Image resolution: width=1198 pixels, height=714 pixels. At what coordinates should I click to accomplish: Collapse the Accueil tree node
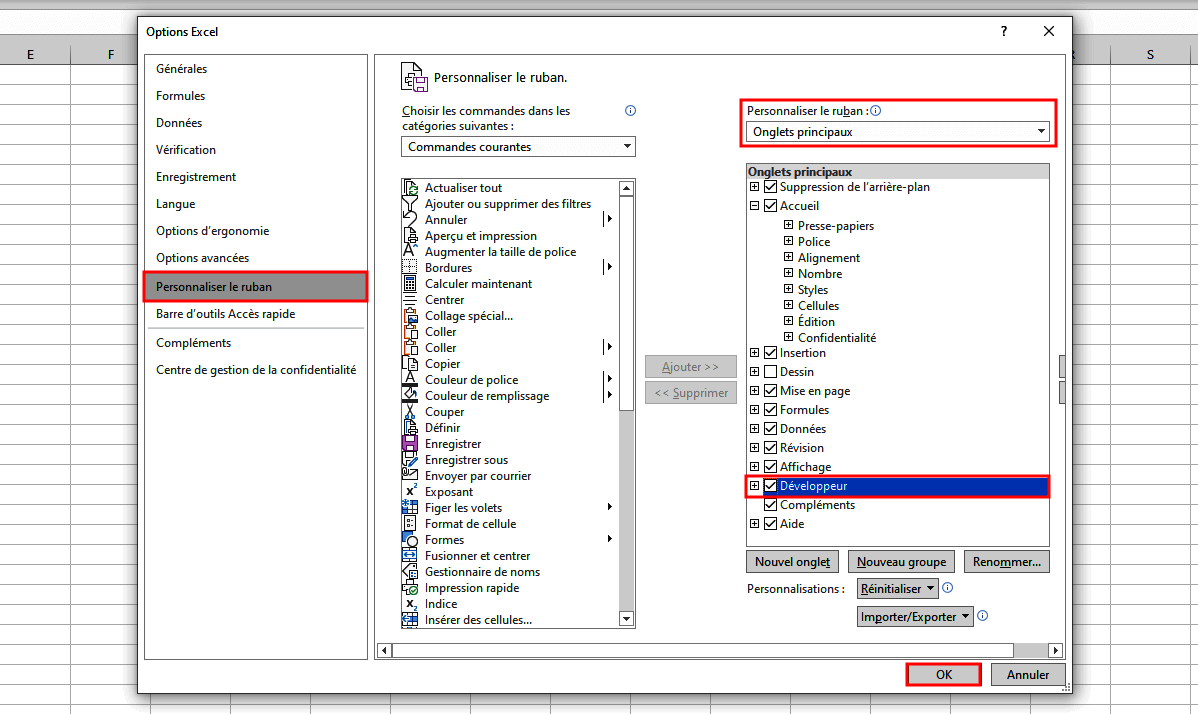(755, 206)
